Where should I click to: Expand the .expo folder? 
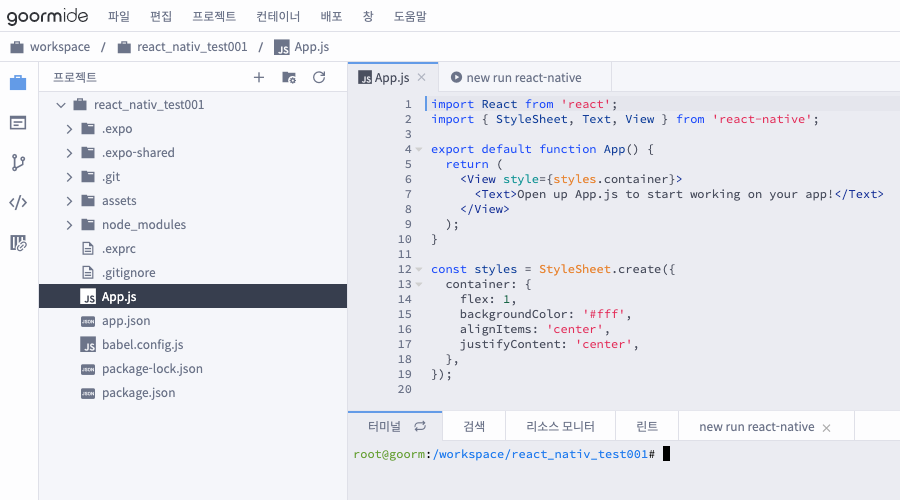69,129
